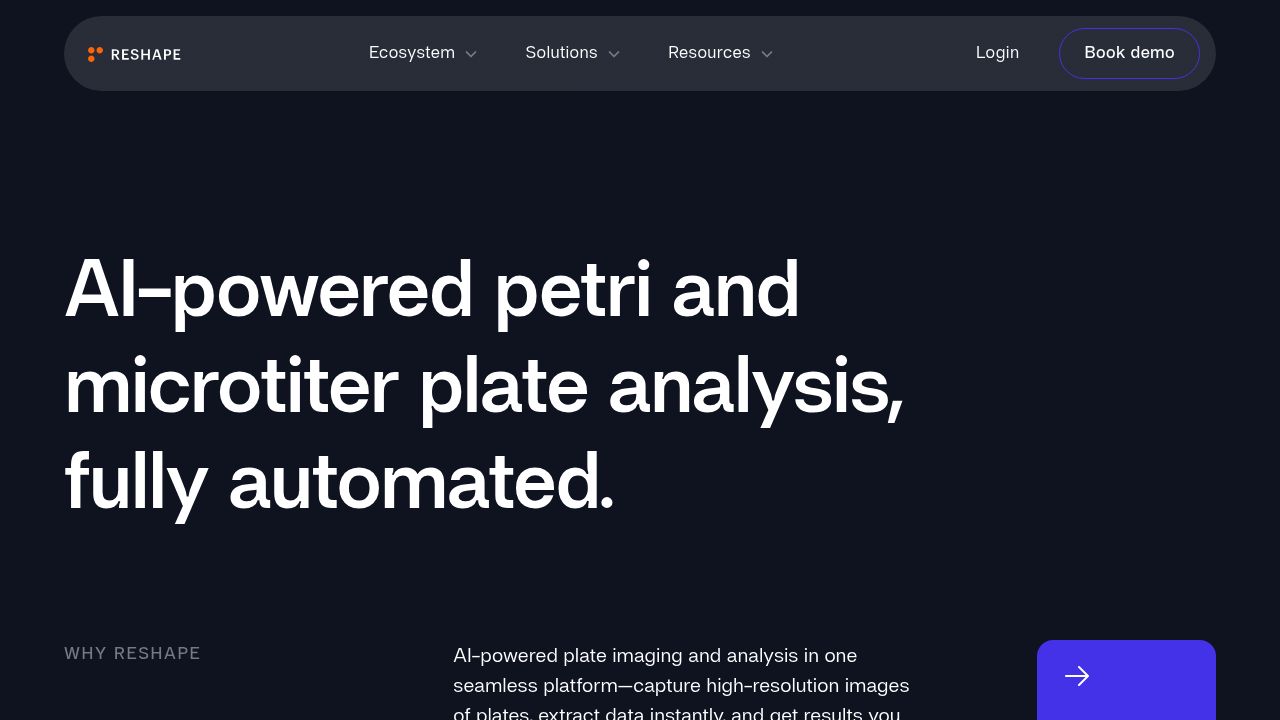Viewport: 1280px width, 720px height.
Task: Click the word "petri" in the headline
Action: tap(572, 290)
